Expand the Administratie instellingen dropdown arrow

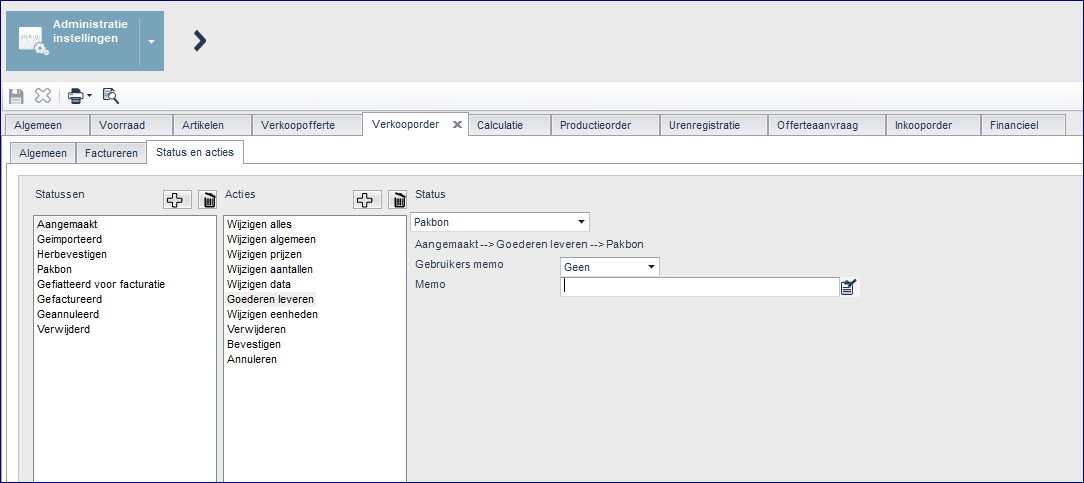tap(151, 42)
